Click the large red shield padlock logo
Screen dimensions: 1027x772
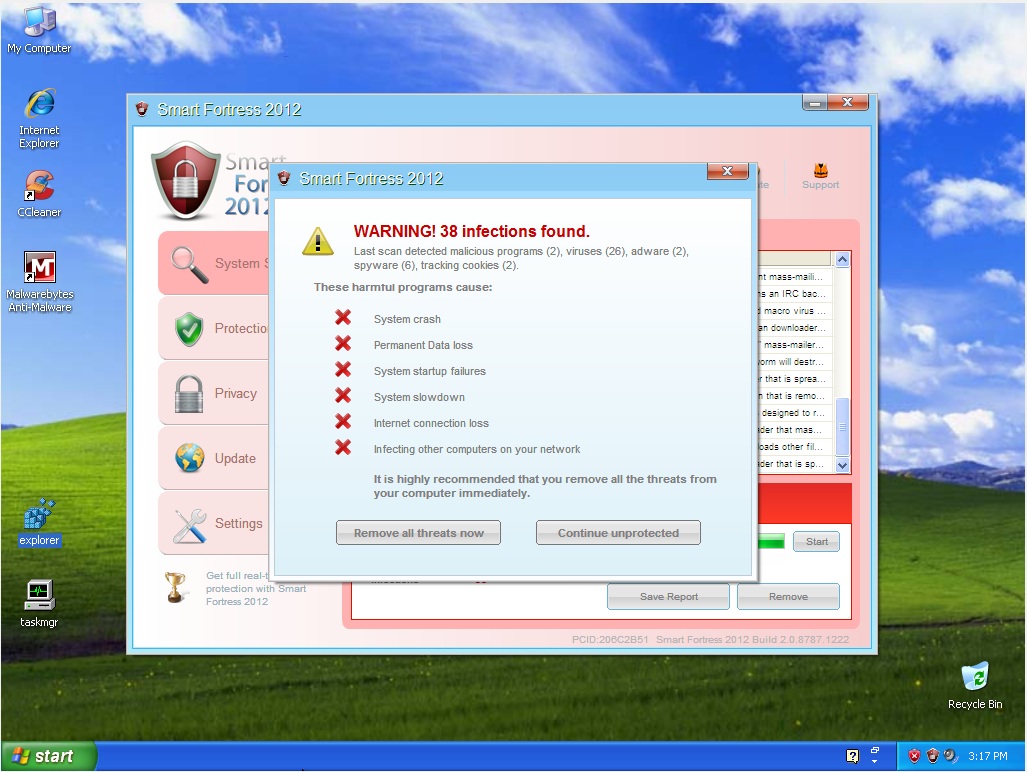(x=186, y=180)
